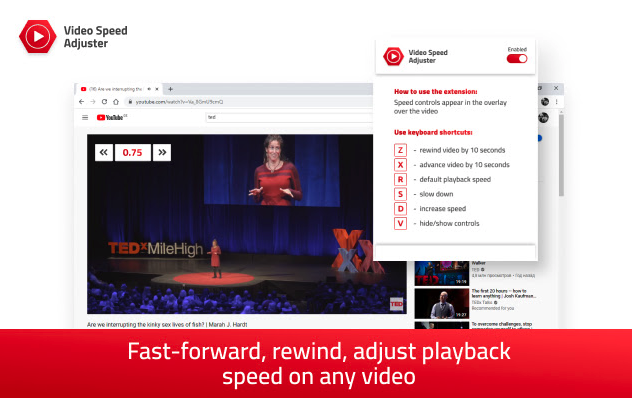Mute the tab using its speaker icon

pos(149,89)
